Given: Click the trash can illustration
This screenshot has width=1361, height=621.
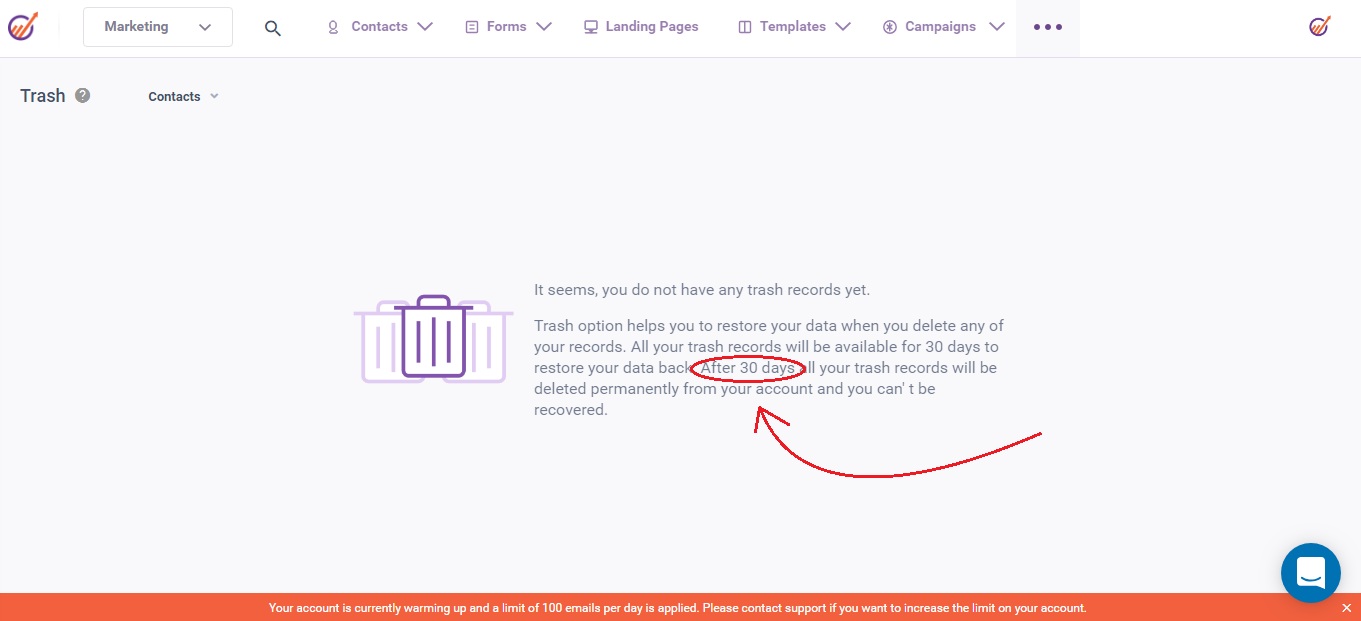Looking at the screenshot, I should (x=433, y=337).
